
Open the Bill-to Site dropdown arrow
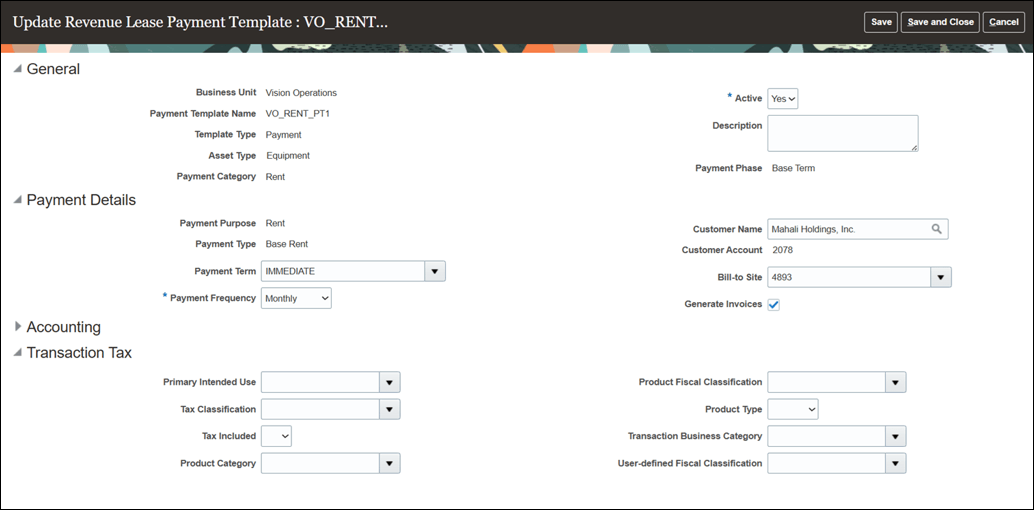coord(941,277)
